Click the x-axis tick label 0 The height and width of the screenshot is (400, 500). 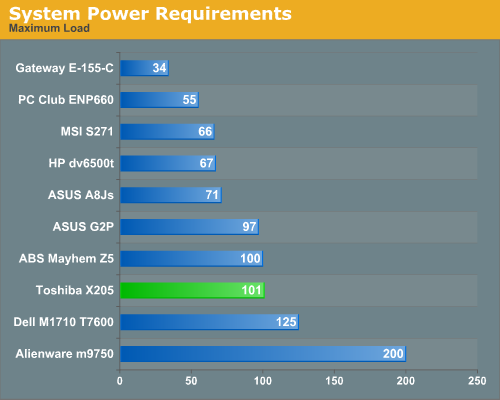[120, 381]
